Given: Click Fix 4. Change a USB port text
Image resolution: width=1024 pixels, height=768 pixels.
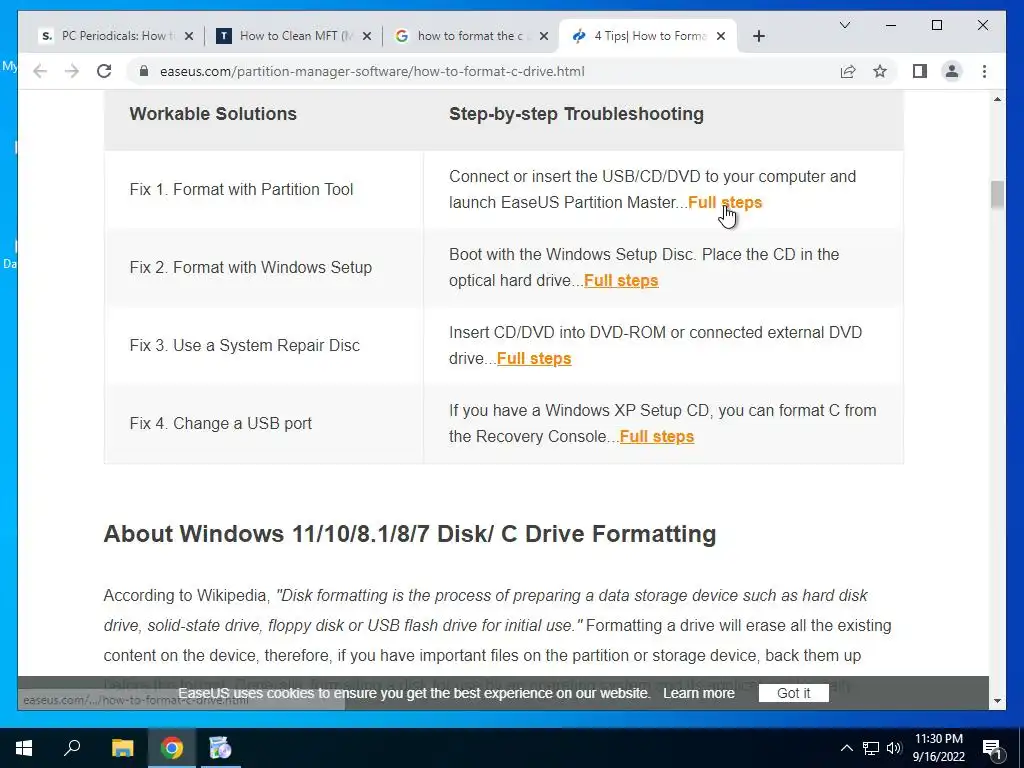Looking at the screenshot, I should (x=221, y=423).
